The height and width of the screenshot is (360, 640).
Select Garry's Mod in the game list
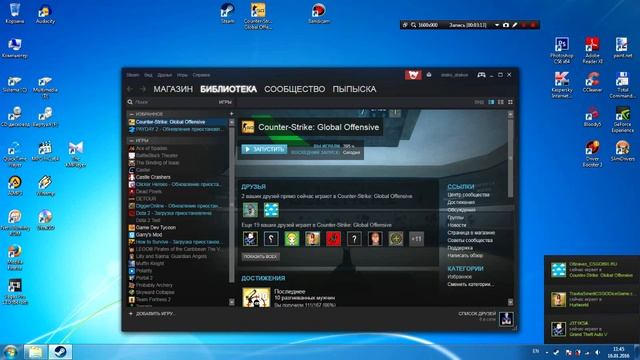click(x=178, y=235)
